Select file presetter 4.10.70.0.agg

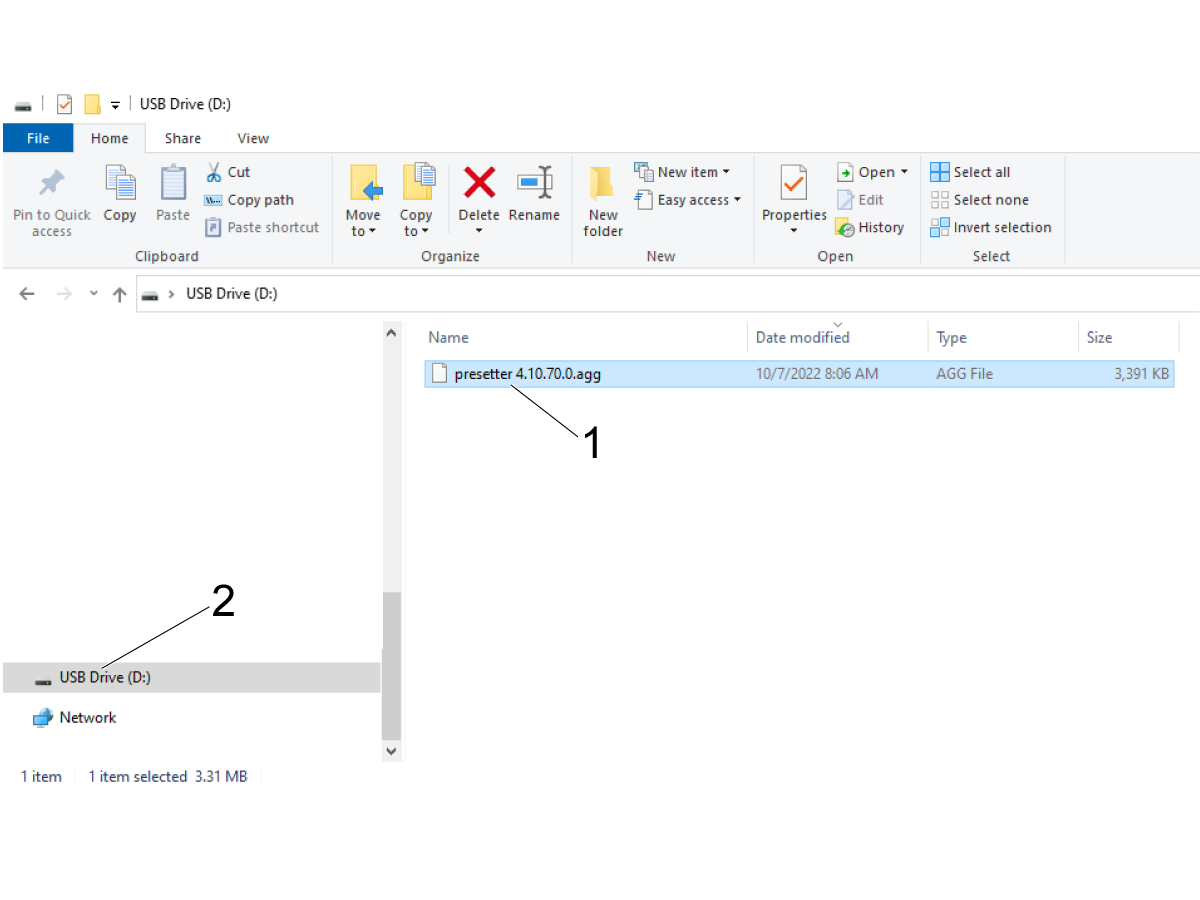point(527,374)
